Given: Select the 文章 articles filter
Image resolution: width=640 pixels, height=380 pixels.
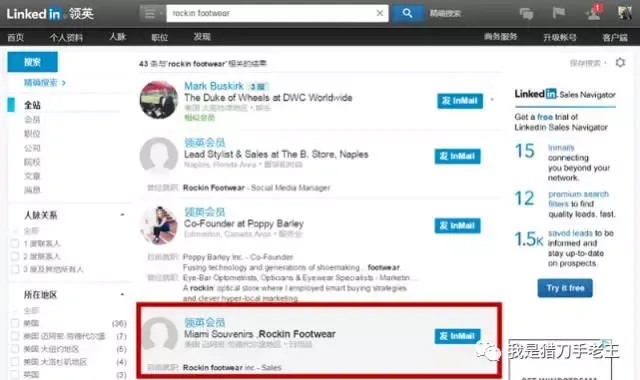Looking at the screenshot, I should pos(32,176).
